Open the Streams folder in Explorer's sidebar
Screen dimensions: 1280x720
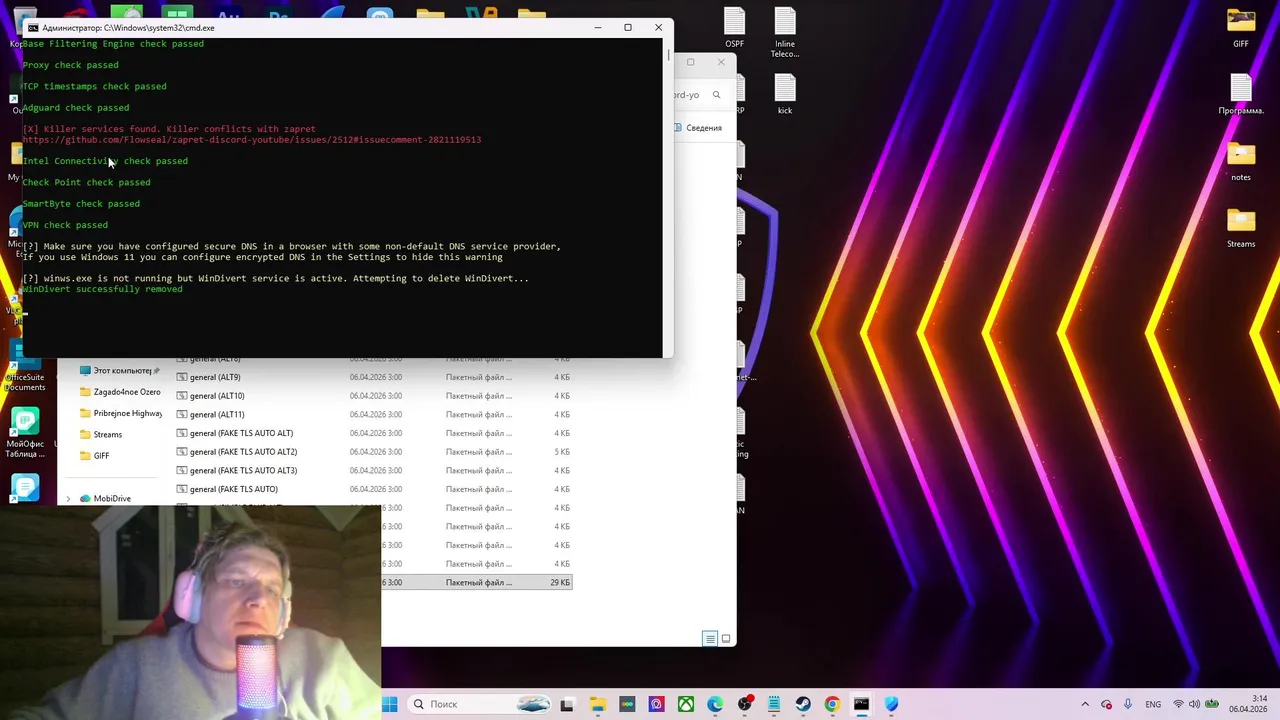coord(101,434)
